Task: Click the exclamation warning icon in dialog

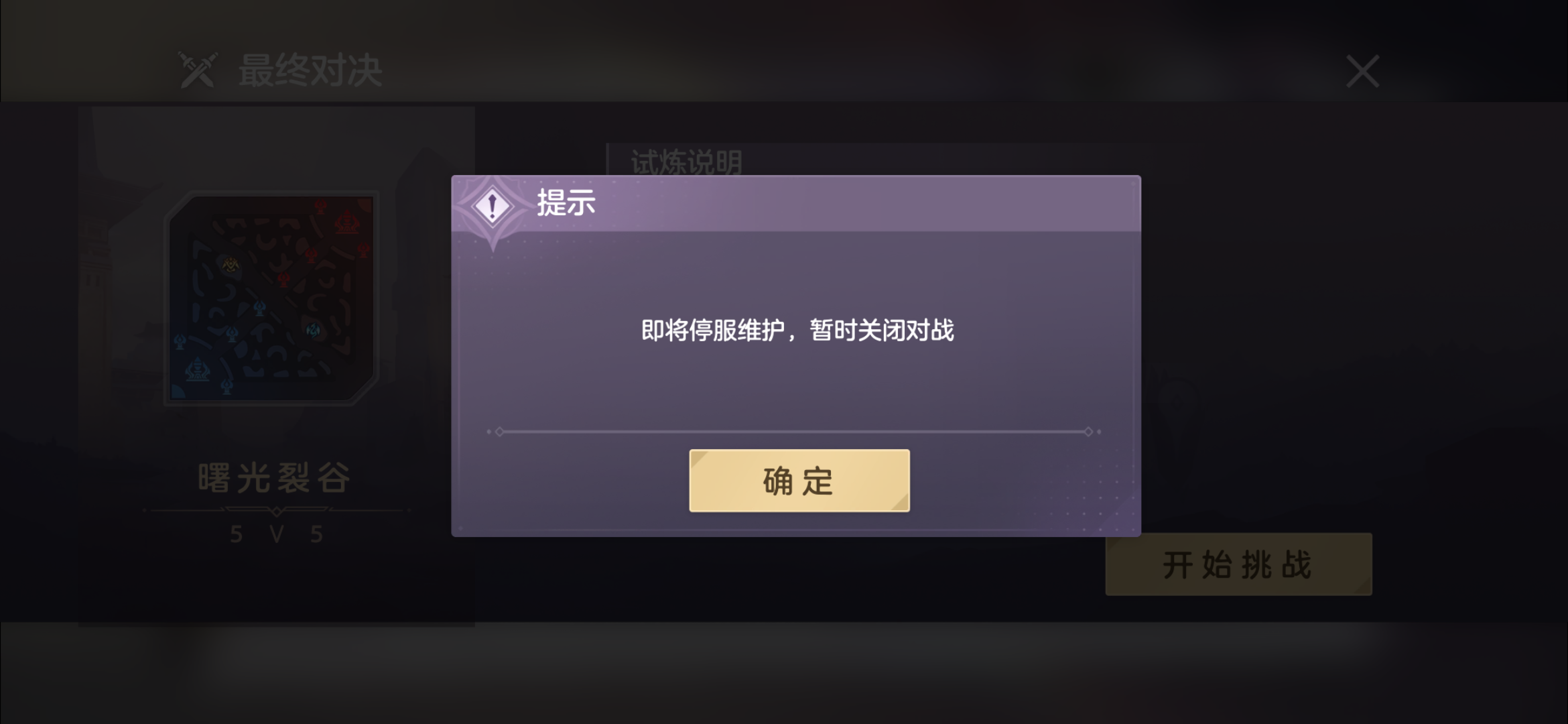Action: [493, 206]
